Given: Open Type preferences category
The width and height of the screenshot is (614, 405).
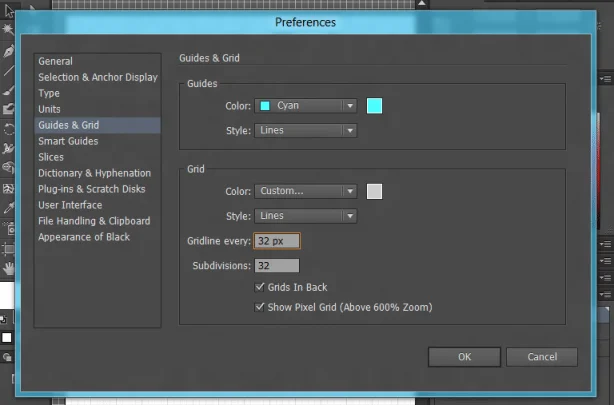Looking at the screenshot, I should (98, 93).
